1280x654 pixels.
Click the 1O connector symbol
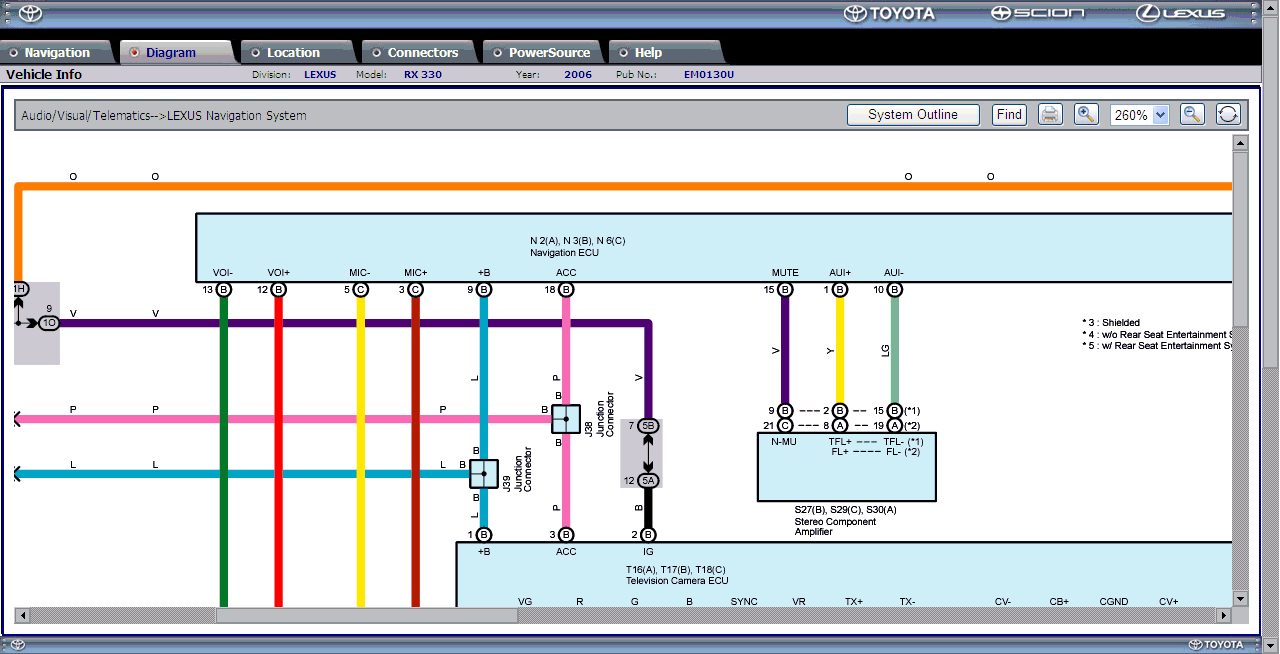(x=49, y=323)
